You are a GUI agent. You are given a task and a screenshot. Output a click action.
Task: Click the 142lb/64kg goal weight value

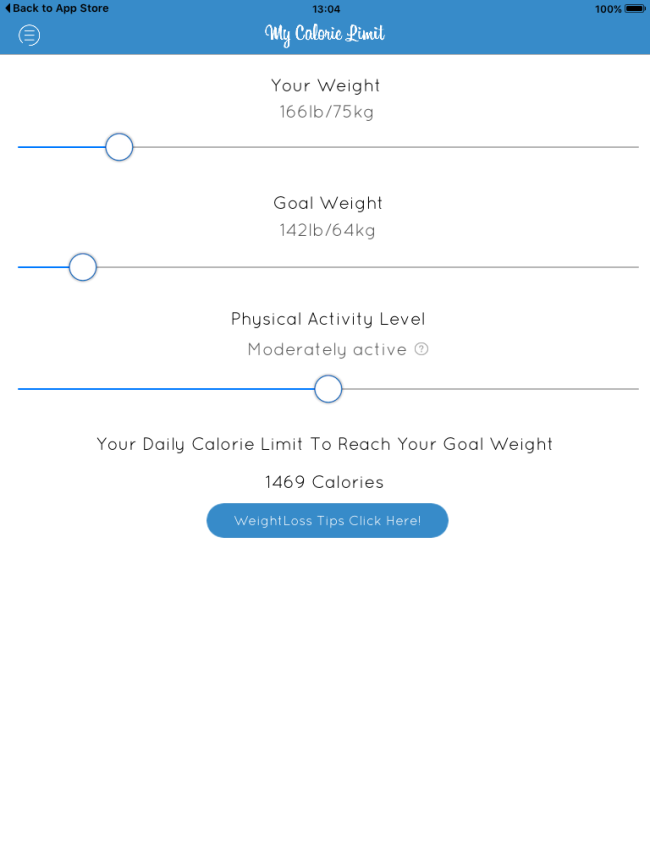pos(327,230)
